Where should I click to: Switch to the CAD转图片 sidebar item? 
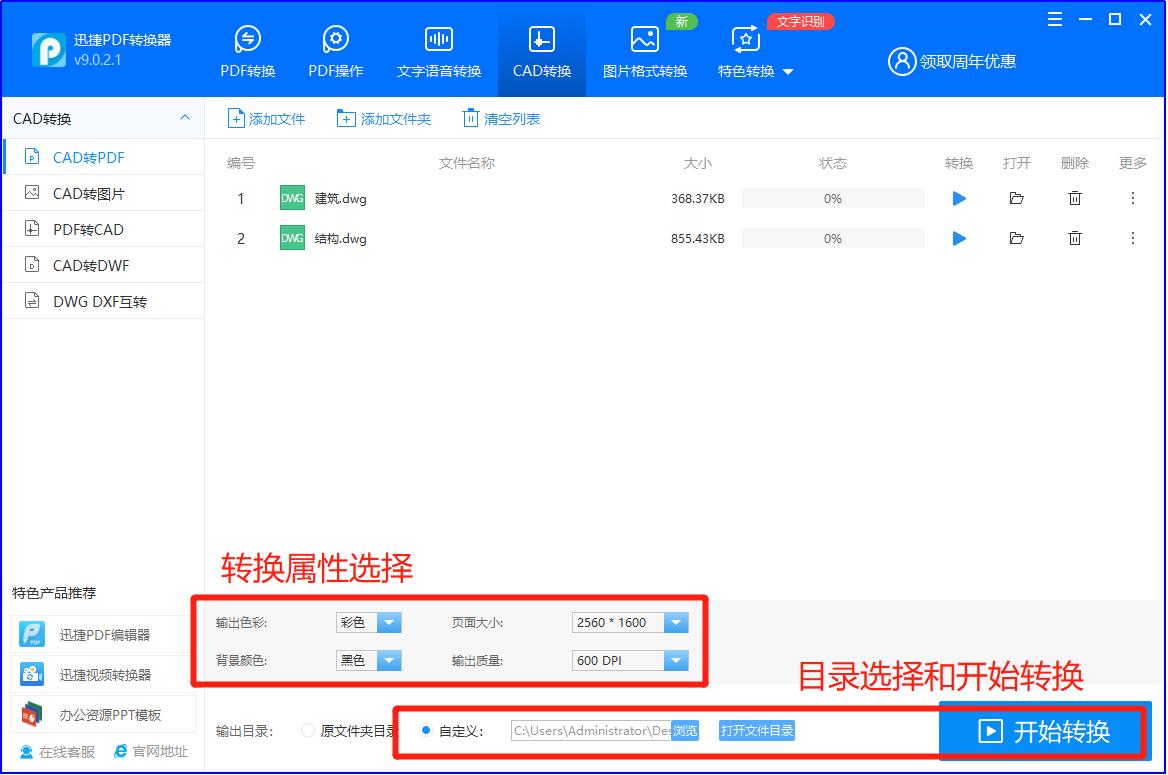tap(80, 193)
